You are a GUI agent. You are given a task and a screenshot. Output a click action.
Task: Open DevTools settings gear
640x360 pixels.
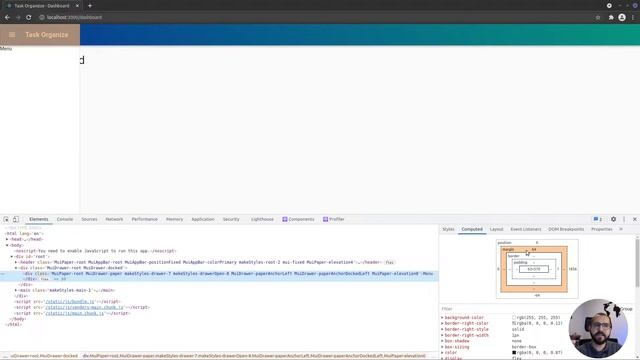point(613,219)
